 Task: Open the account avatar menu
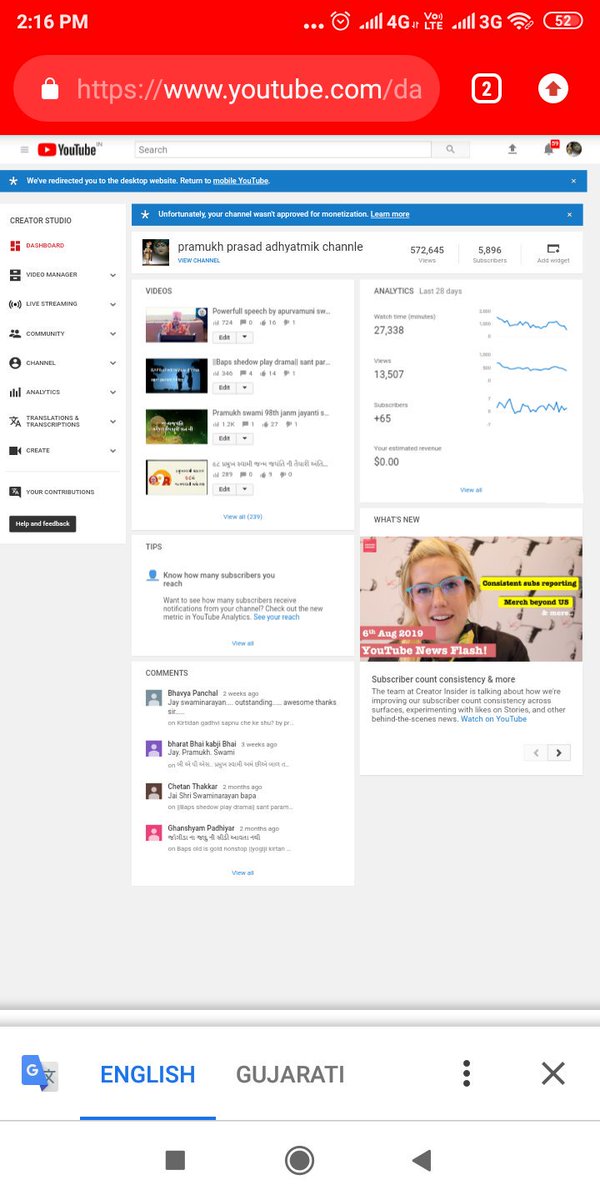point(574,149)
